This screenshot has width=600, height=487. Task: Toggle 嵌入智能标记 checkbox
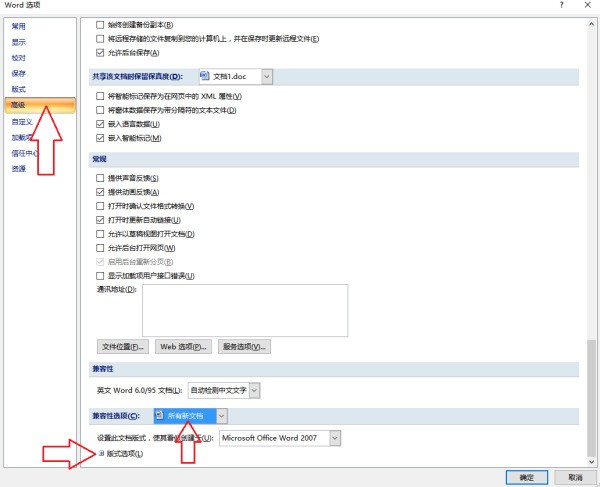100,138
